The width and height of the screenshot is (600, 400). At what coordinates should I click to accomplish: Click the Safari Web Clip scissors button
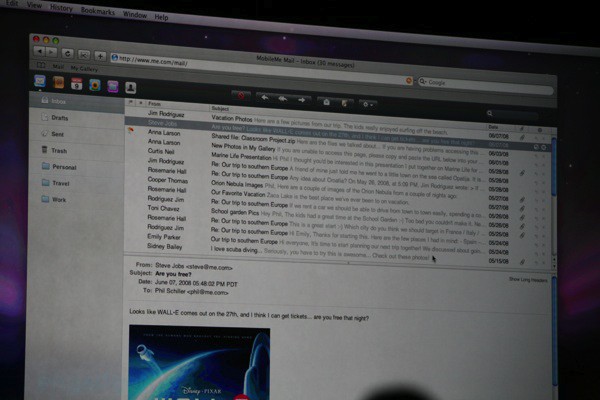pos(84,55)
